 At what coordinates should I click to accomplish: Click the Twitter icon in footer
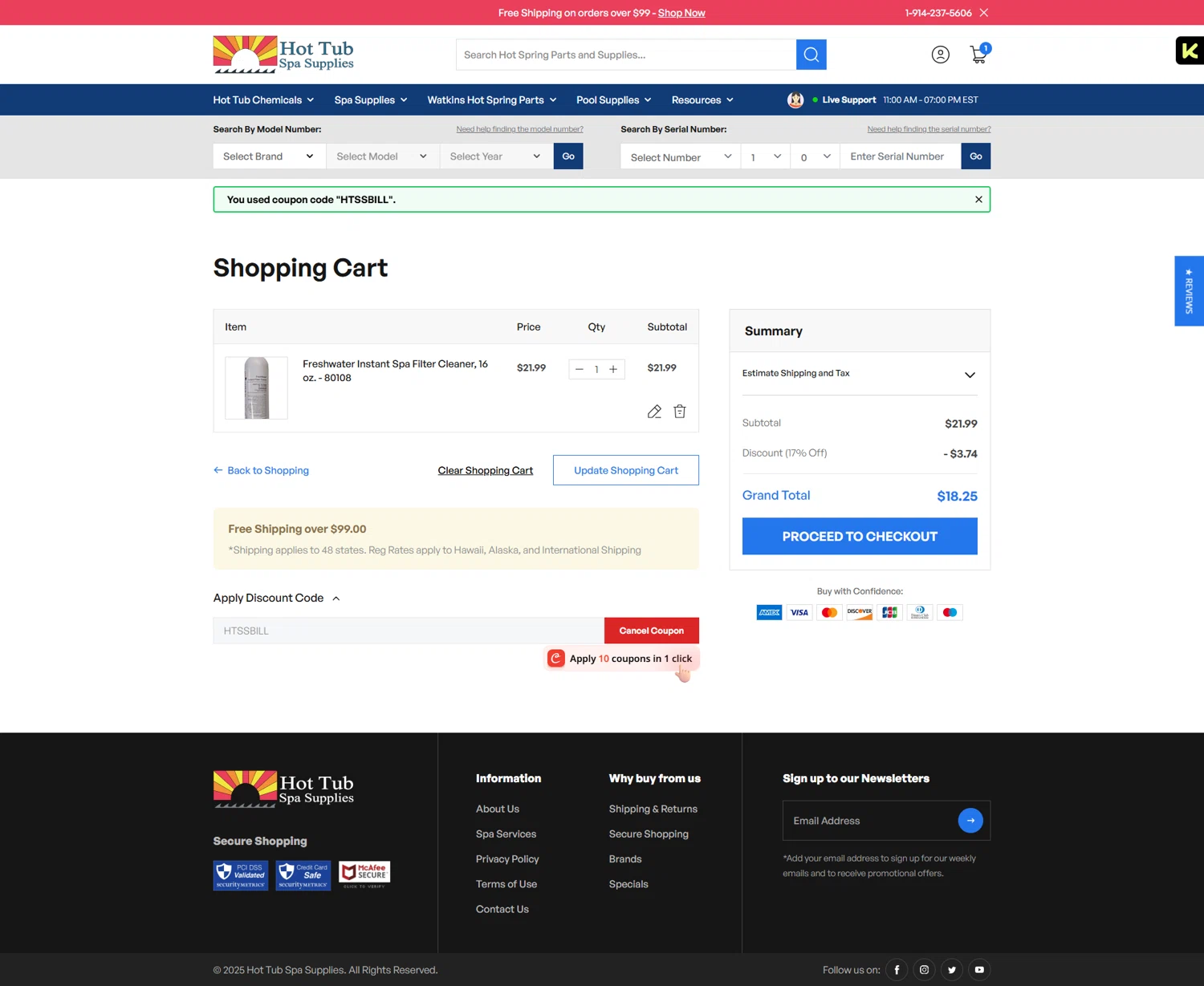(952, 970)
